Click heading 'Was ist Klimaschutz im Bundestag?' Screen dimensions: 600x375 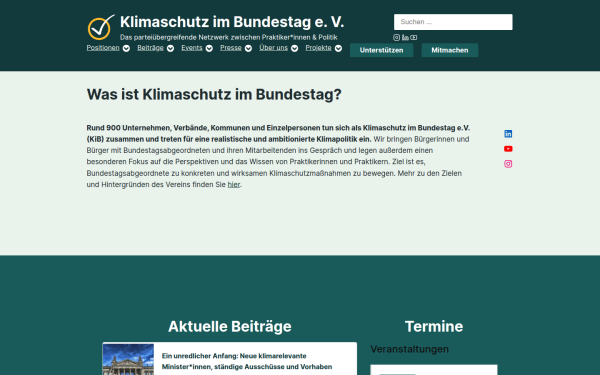[x=214, y=94]
